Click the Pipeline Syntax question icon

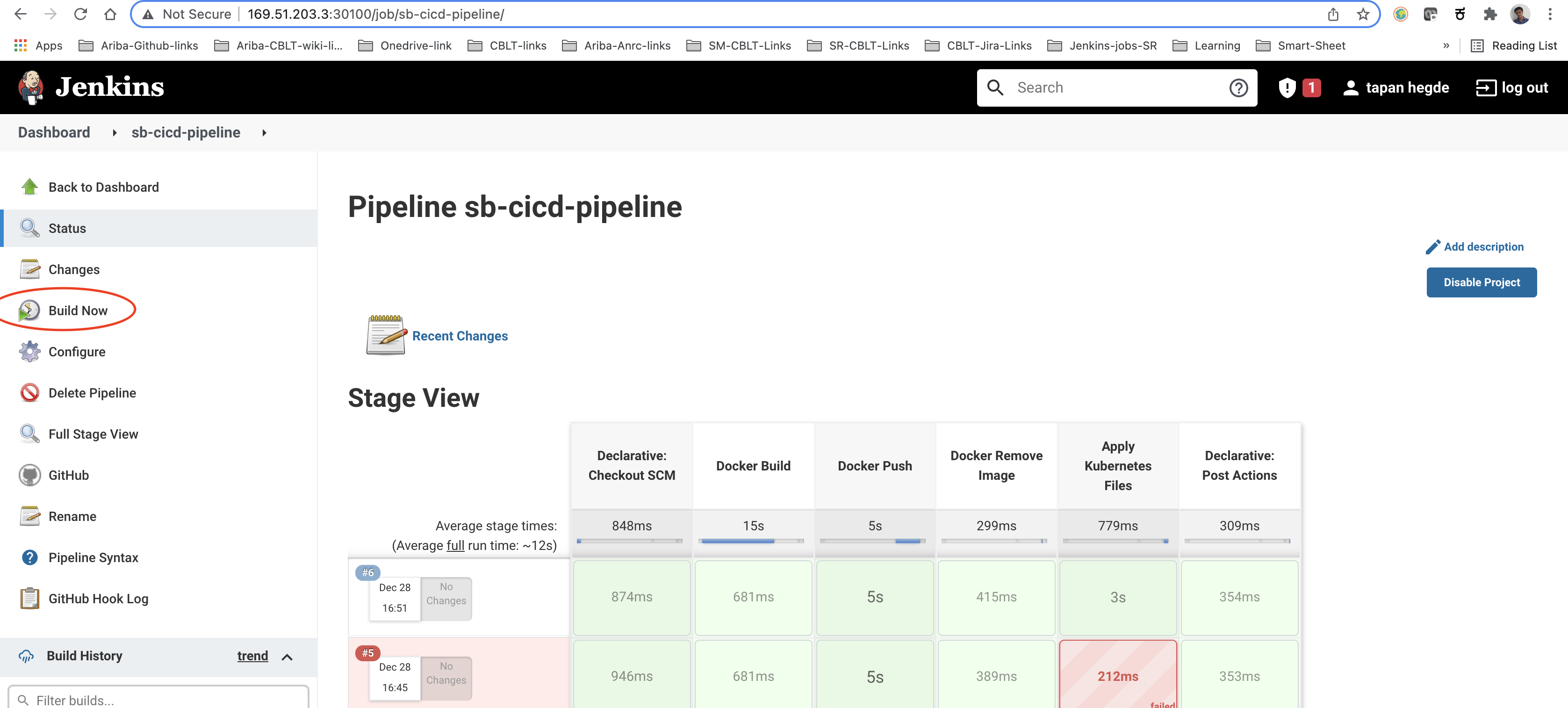click(x=30, y=557)
